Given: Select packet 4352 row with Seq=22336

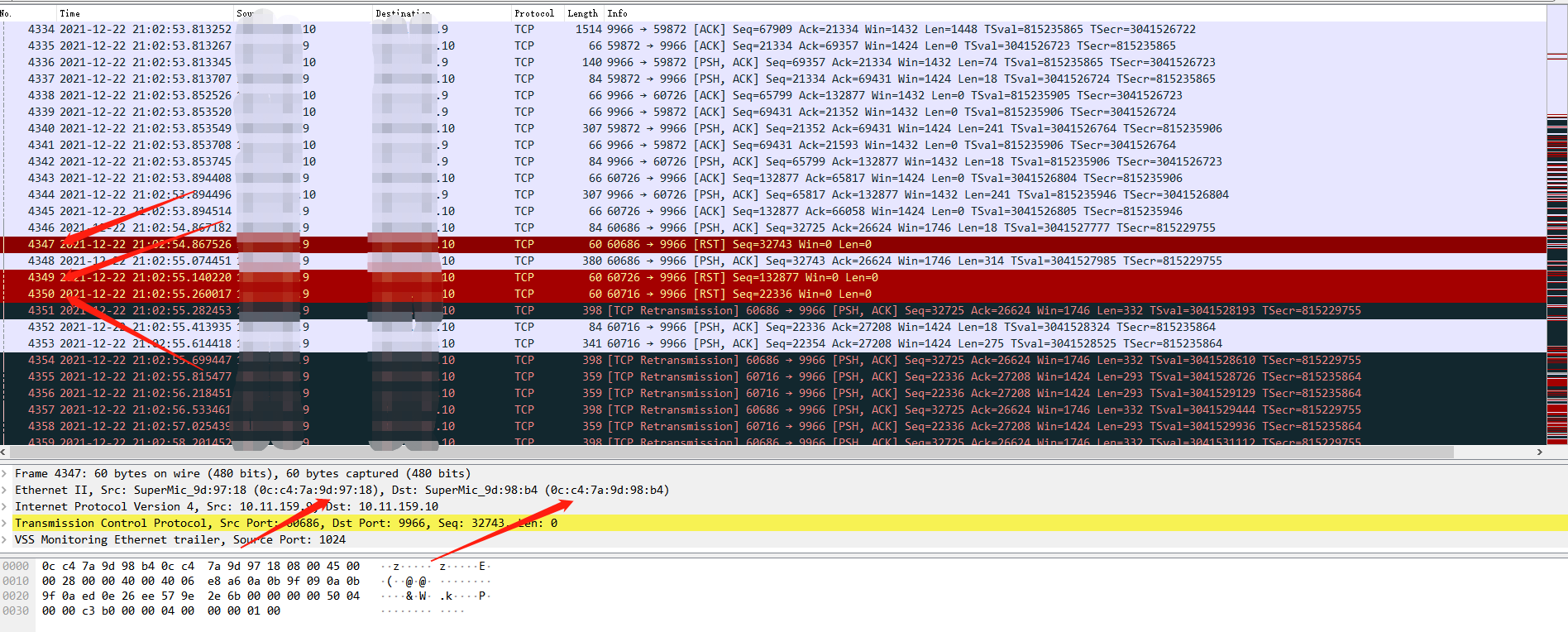Looking at the screenshot, I should click(773, 328).
